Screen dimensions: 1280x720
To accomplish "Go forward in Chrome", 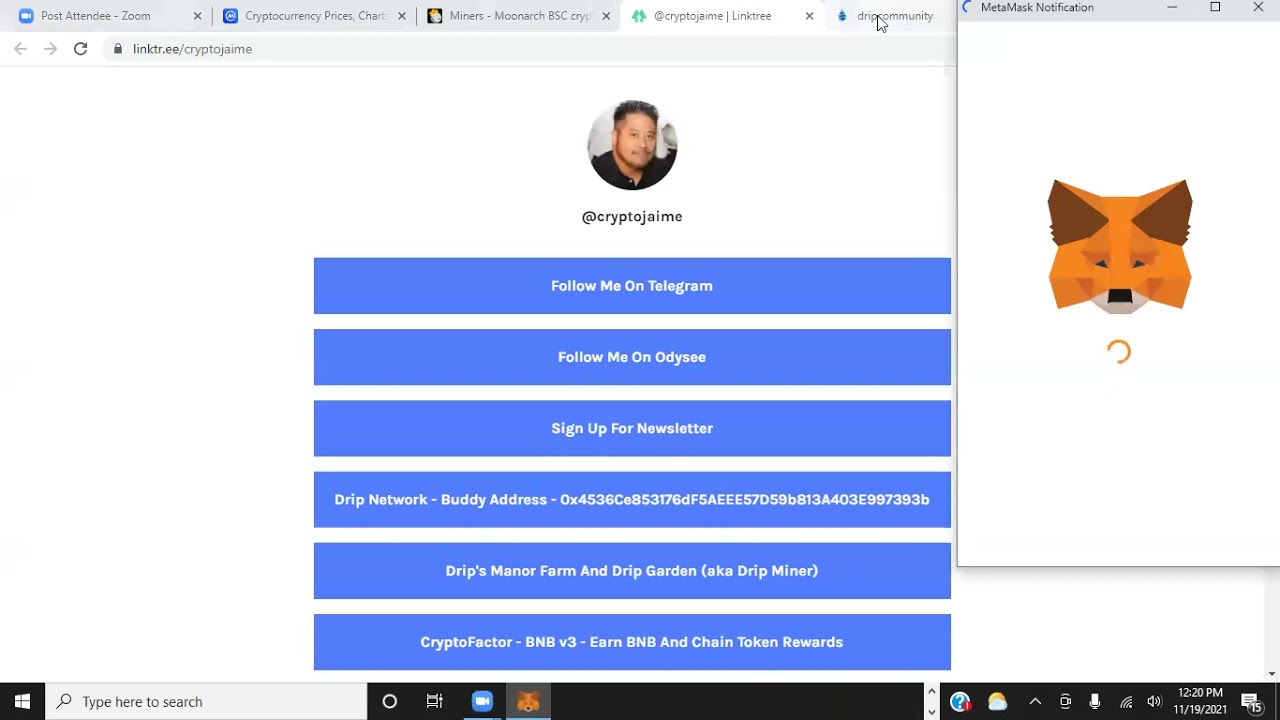I will [x=50, y=49].
